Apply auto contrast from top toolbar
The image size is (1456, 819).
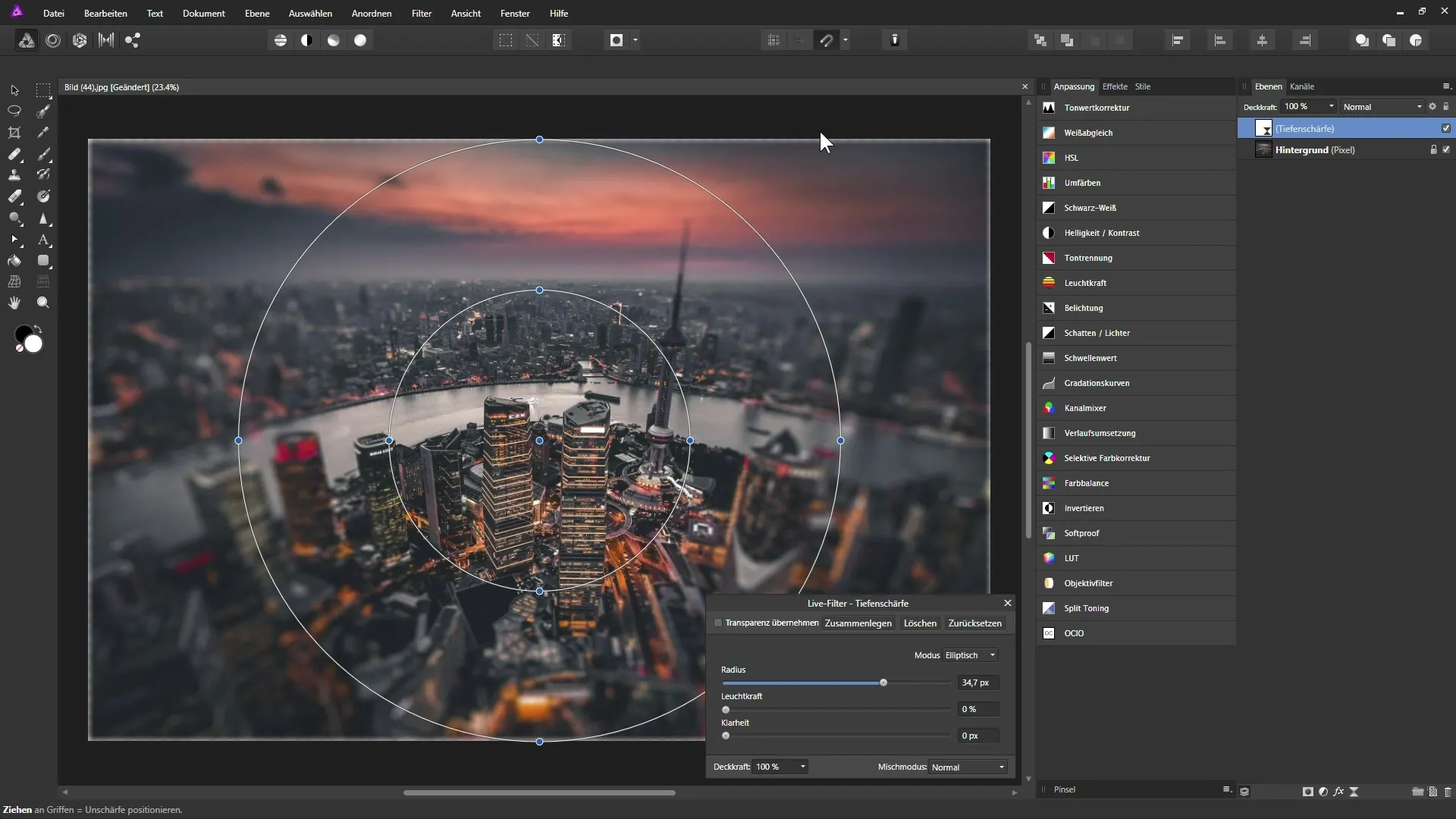[x=307, y=41]
